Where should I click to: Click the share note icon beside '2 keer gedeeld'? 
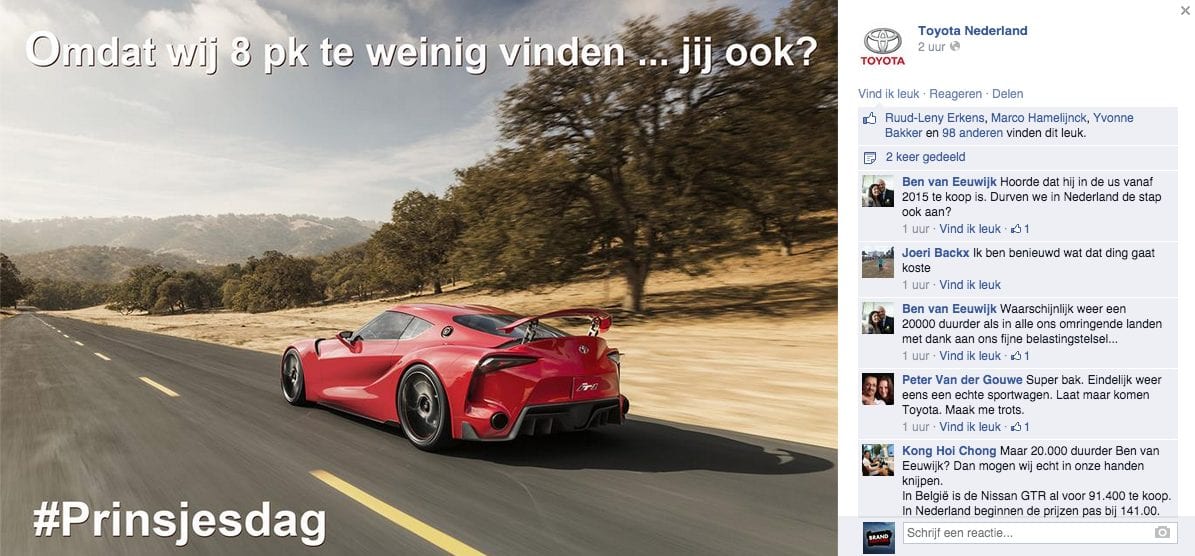point(870,158)
